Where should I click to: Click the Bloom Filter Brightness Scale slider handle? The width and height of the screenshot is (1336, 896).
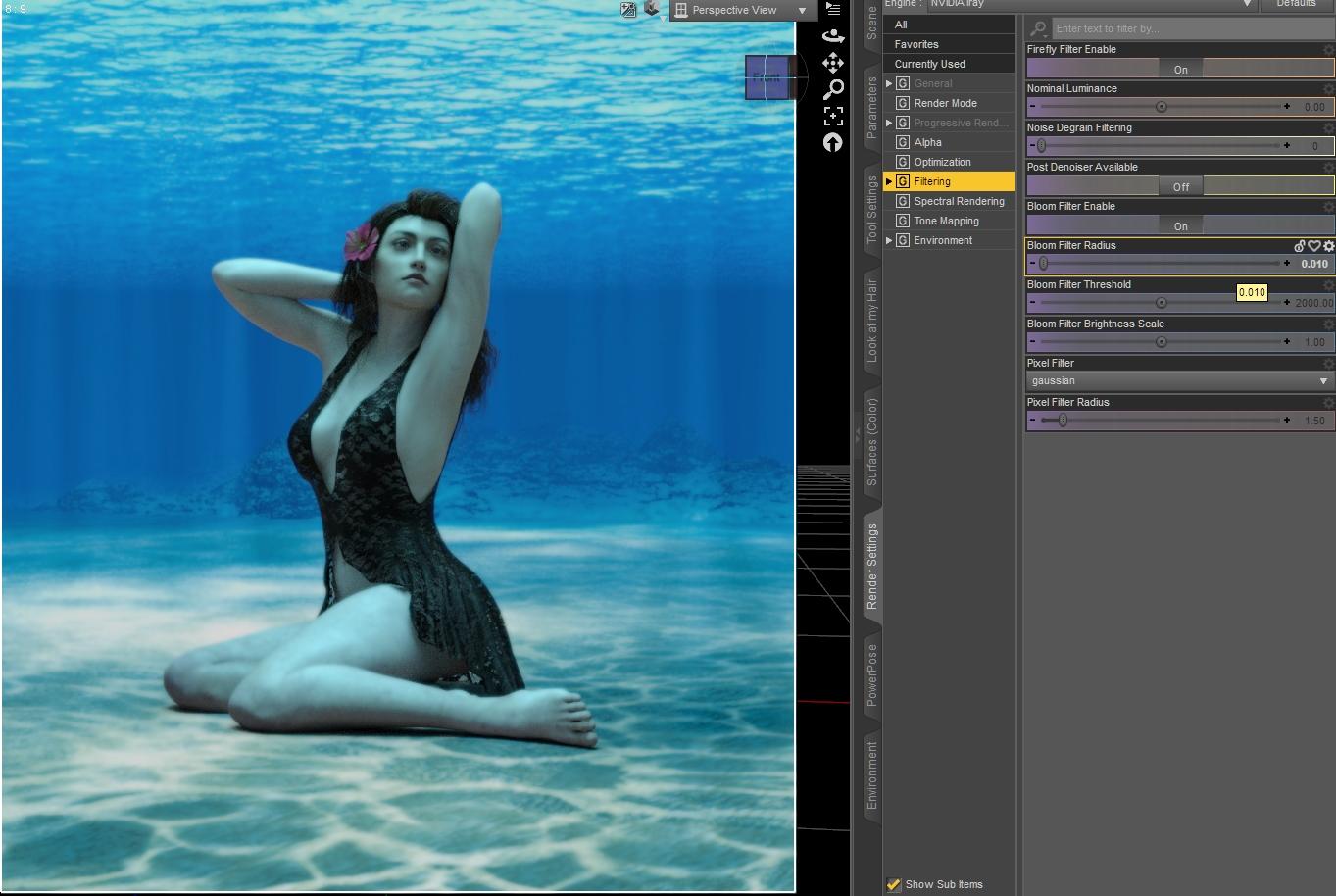[1162, 341]
